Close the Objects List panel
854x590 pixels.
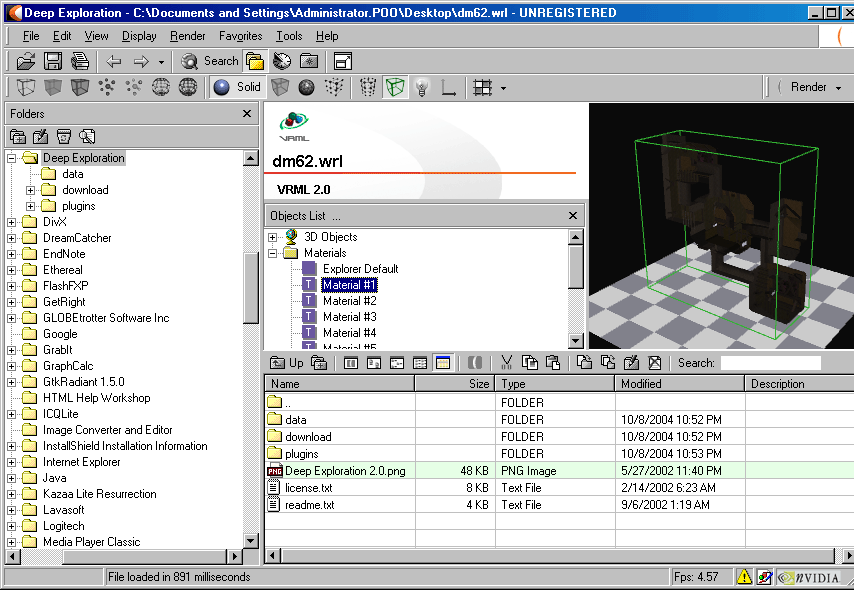coord(573,216)
